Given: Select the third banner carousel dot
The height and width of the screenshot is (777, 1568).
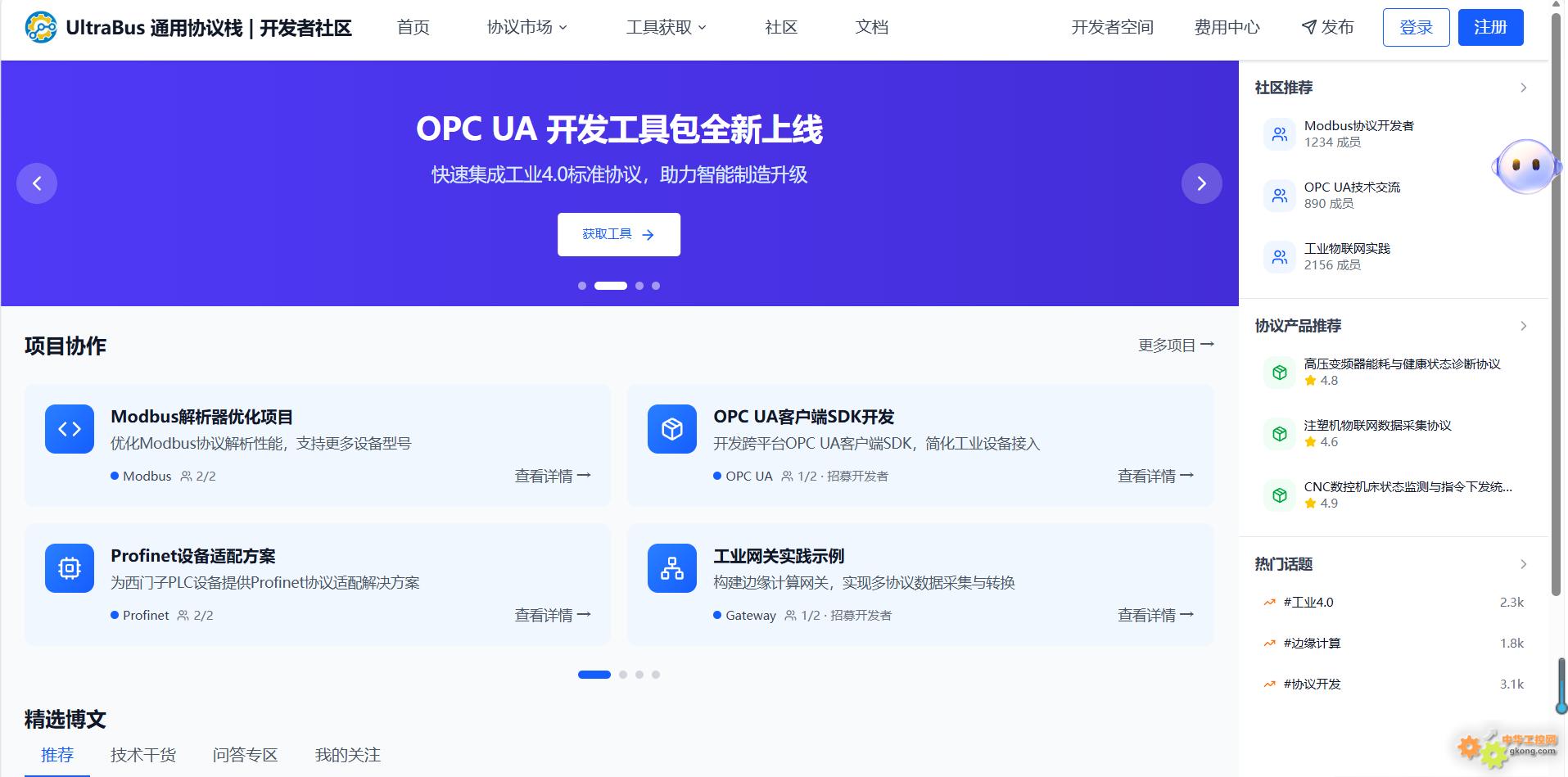Looking at the screenshot, I should 639,286.
